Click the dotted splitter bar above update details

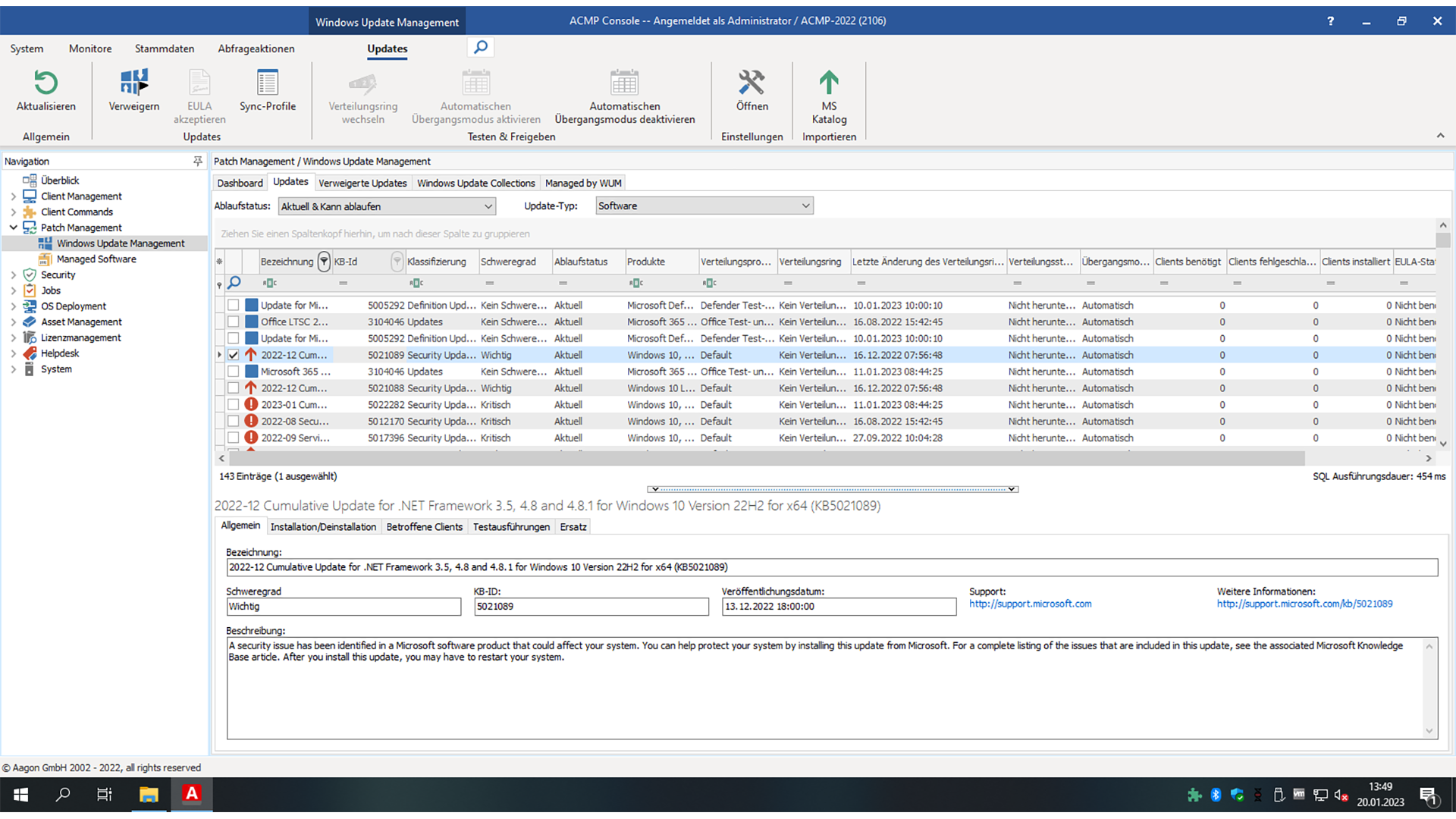click(x=833, y=489)
